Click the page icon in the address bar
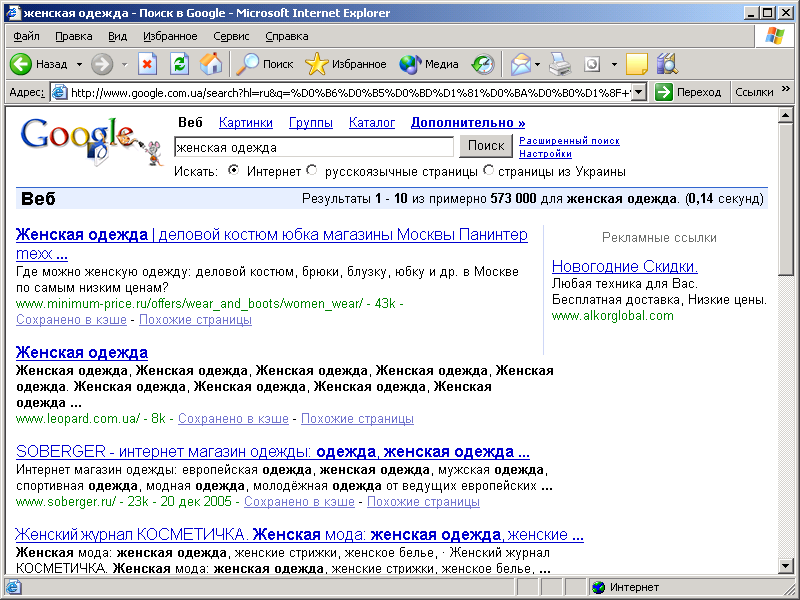This screenshot has width=800, height=600. point(60,92)
